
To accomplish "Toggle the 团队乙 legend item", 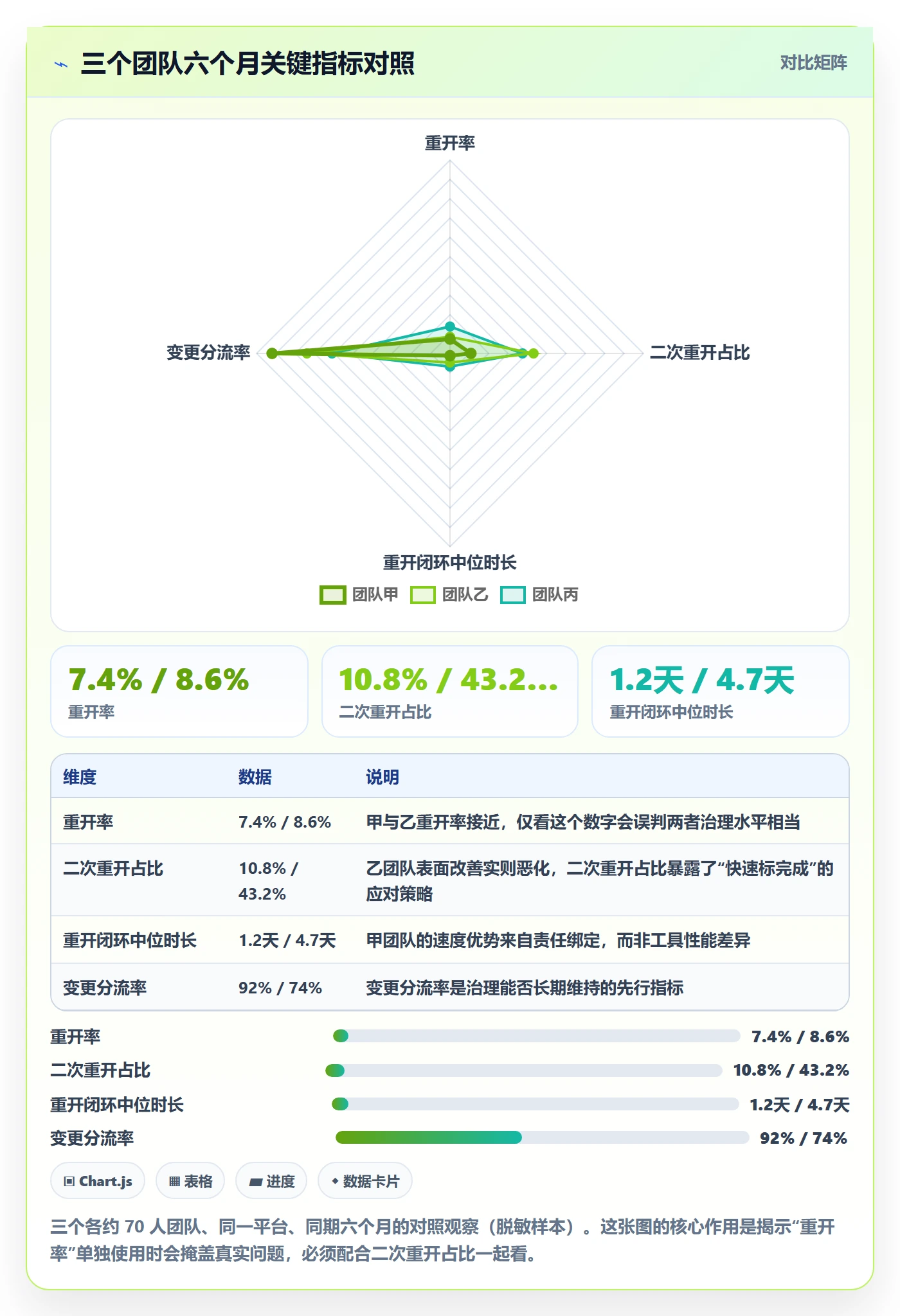I will tap(449, 595).
